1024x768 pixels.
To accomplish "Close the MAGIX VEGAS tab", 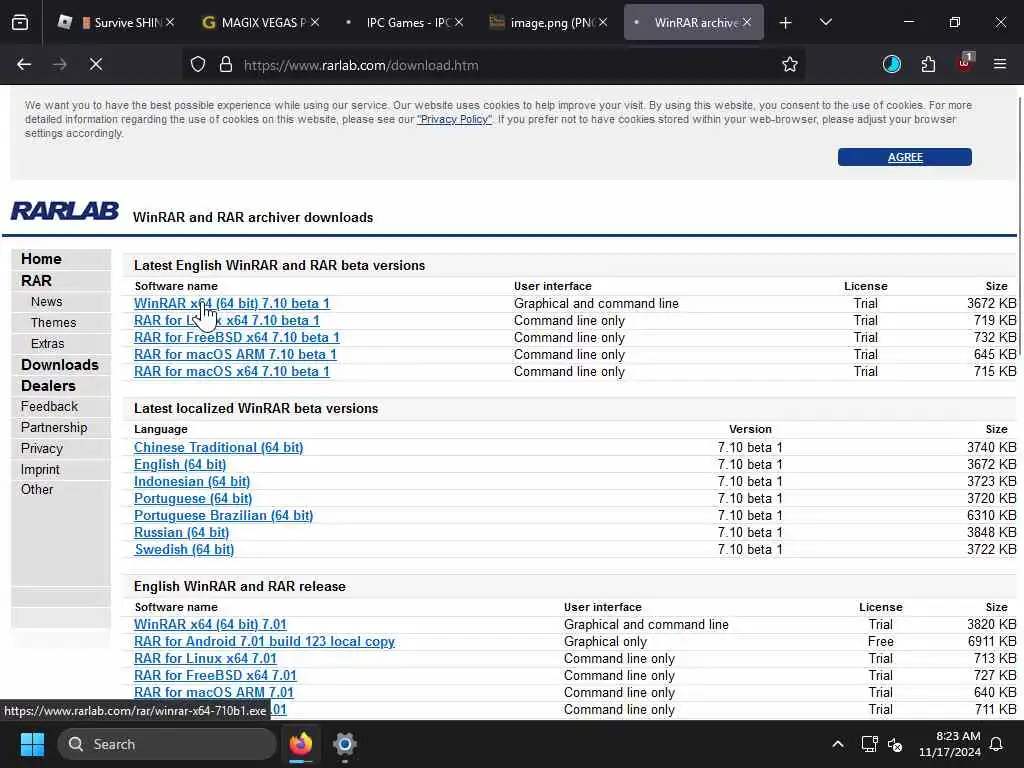I will coord(315,22).
